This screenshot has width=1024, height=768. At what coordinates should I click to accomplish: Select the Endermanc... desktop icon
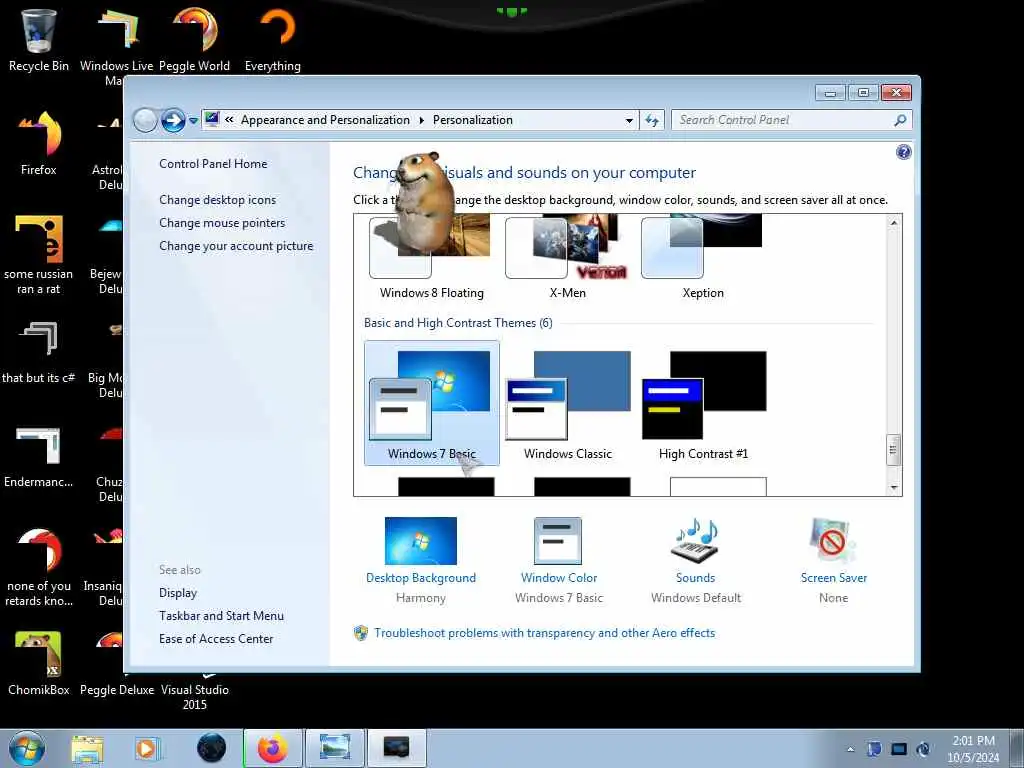[x=39, y=457]
